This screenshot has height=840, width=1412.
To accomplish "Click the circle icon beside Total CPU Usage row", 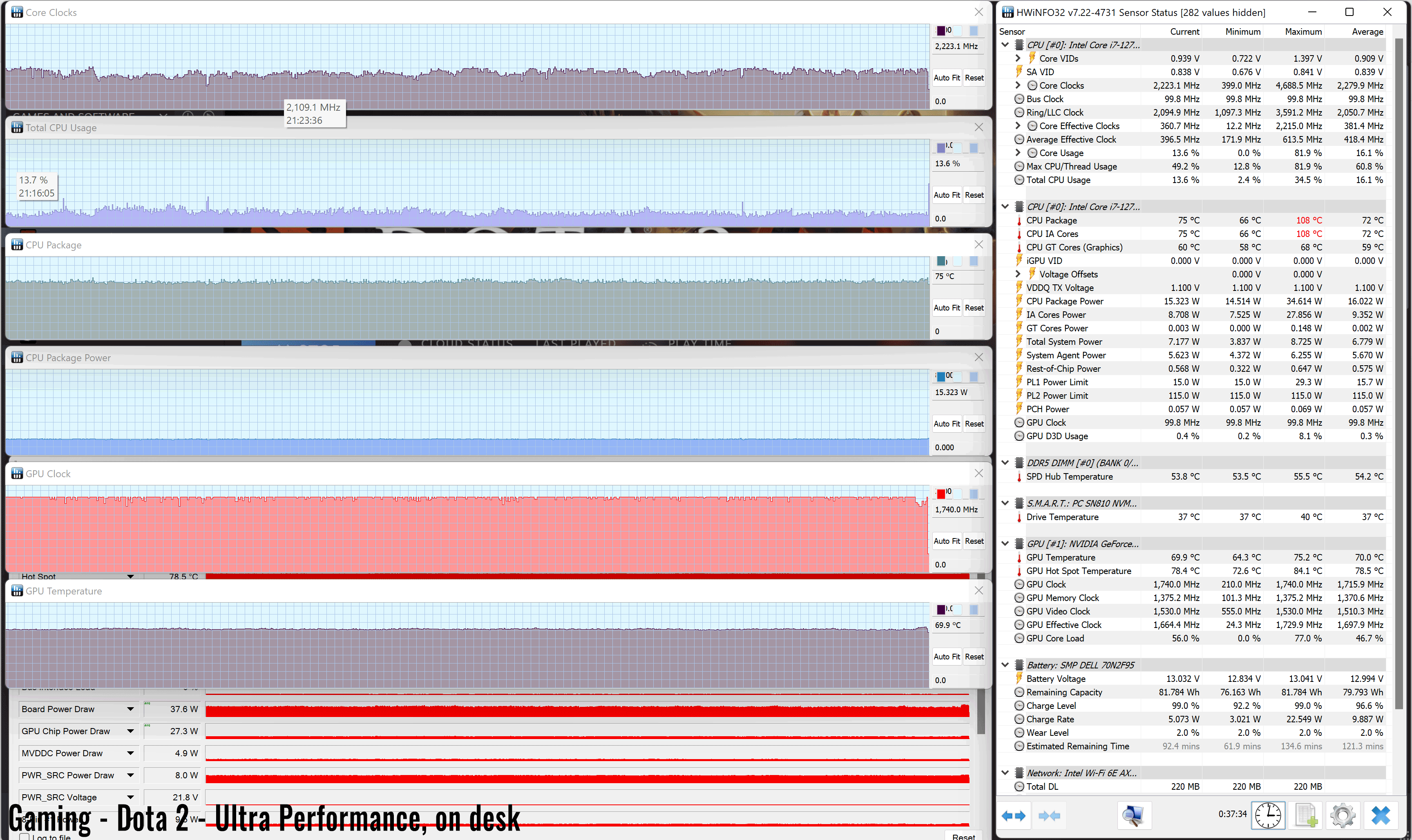I will click(1019, 180).
